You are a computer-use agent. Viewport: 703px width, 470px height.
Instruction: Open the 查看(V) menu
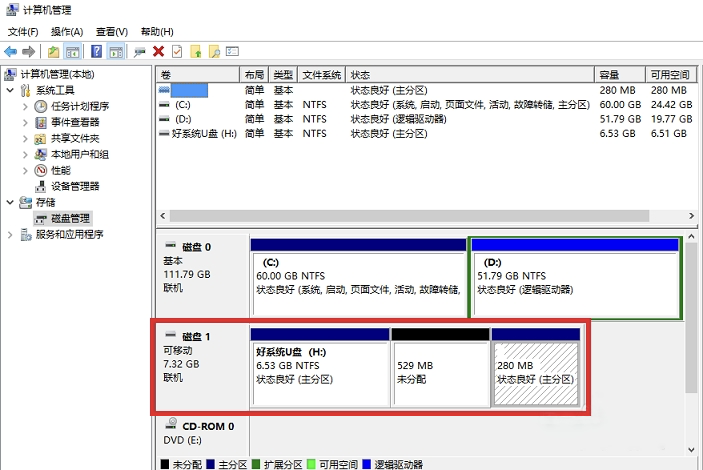coord(112,32)
